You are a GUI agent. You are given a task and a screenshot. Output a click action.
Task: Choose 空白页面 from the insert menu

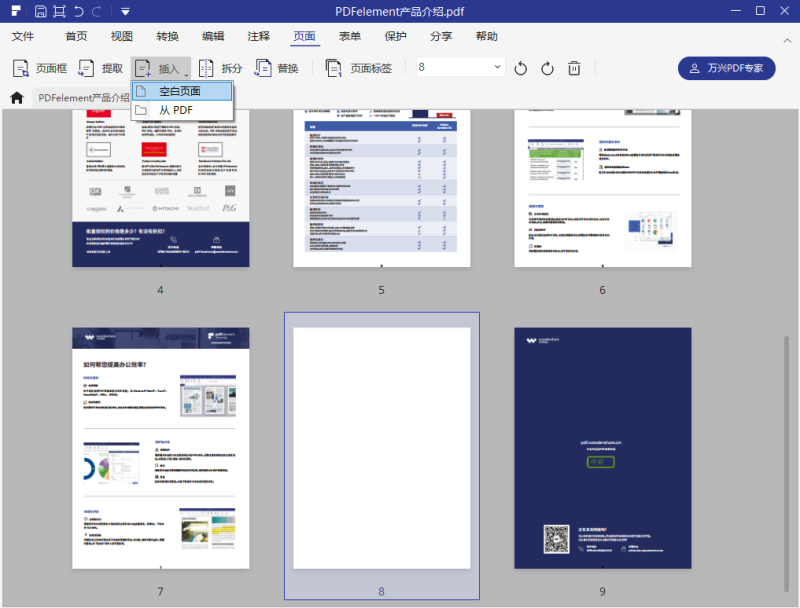pyautogui.click(x=180, y=91)
